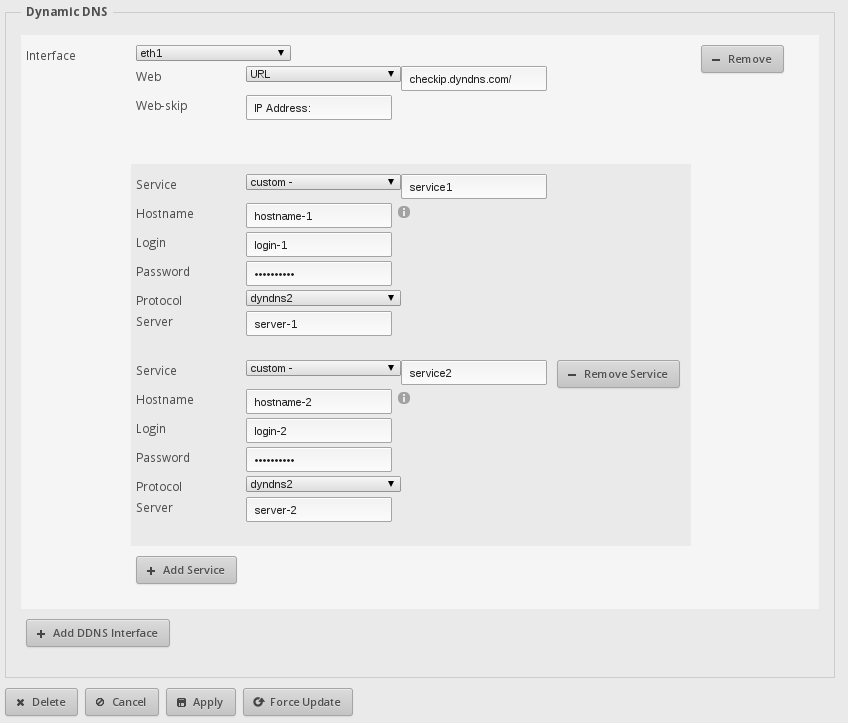Image resolution: width=848 pixels, height=723 pixels.
Task: Click the Delete button
Action: (x=41, y=702)
